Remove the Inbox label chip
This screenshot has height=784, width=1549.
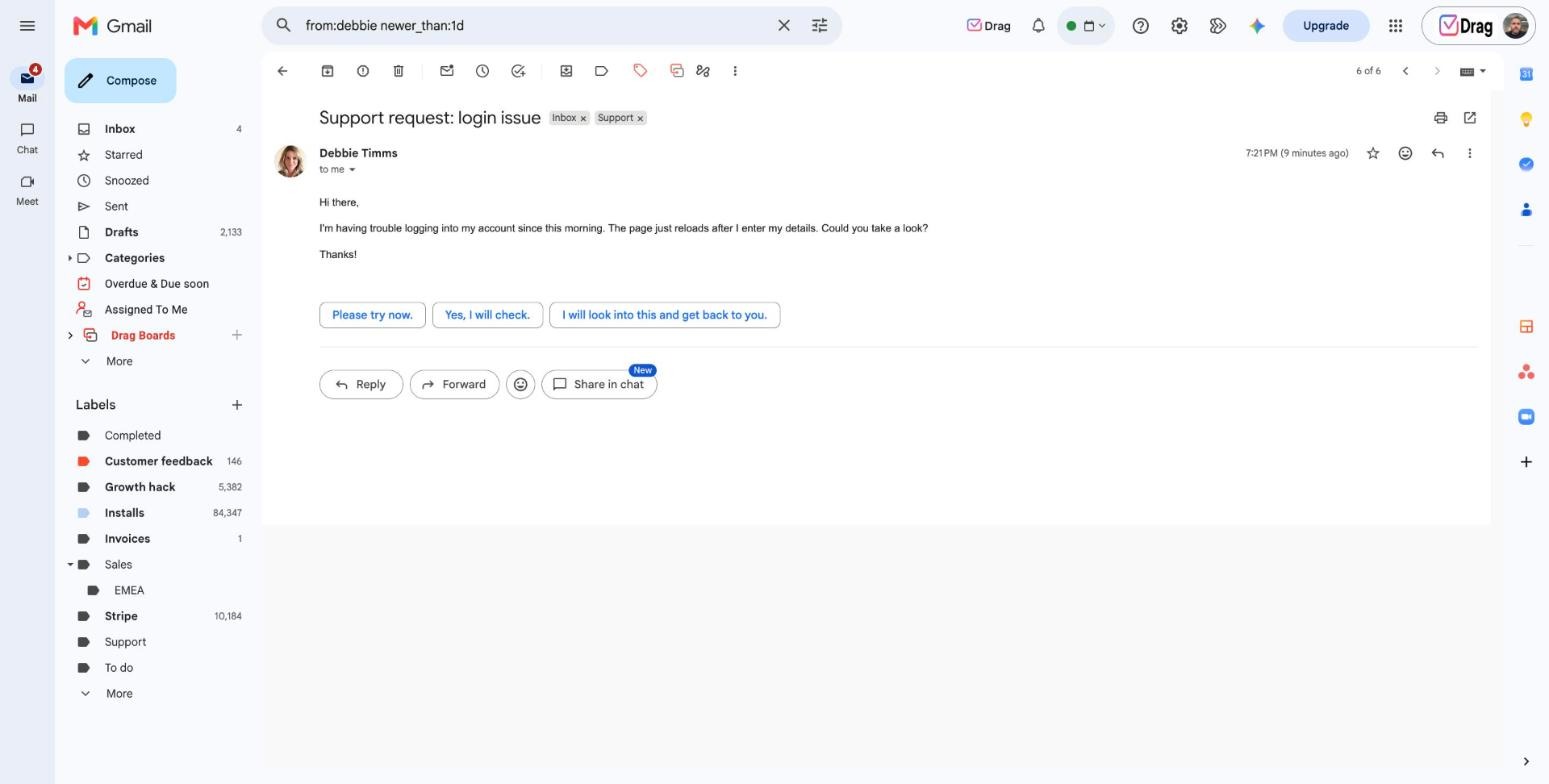[x=583, y=119]
